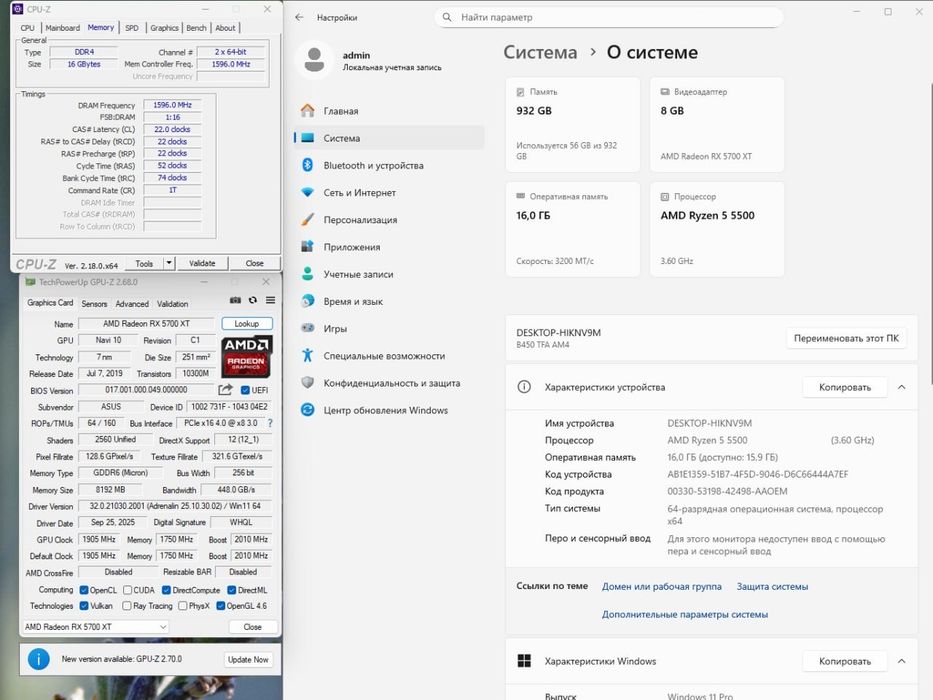The height and width of the screenshot is (700, 933).
Task: Toggle the PhysX checkbox
Action: click(x=183, y=606)
